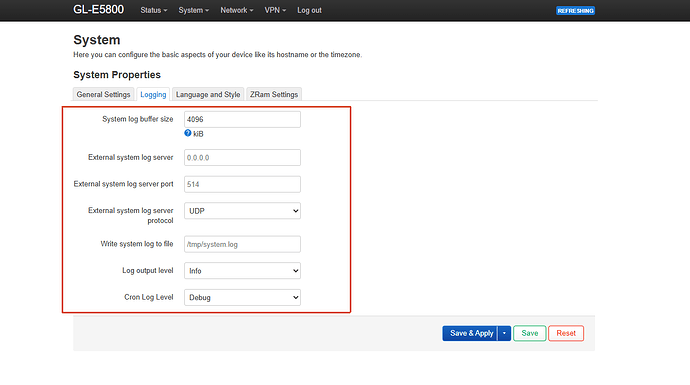Click the Save & Apply button
Viewport: 690px width, 385px height.
click(470, 333)
